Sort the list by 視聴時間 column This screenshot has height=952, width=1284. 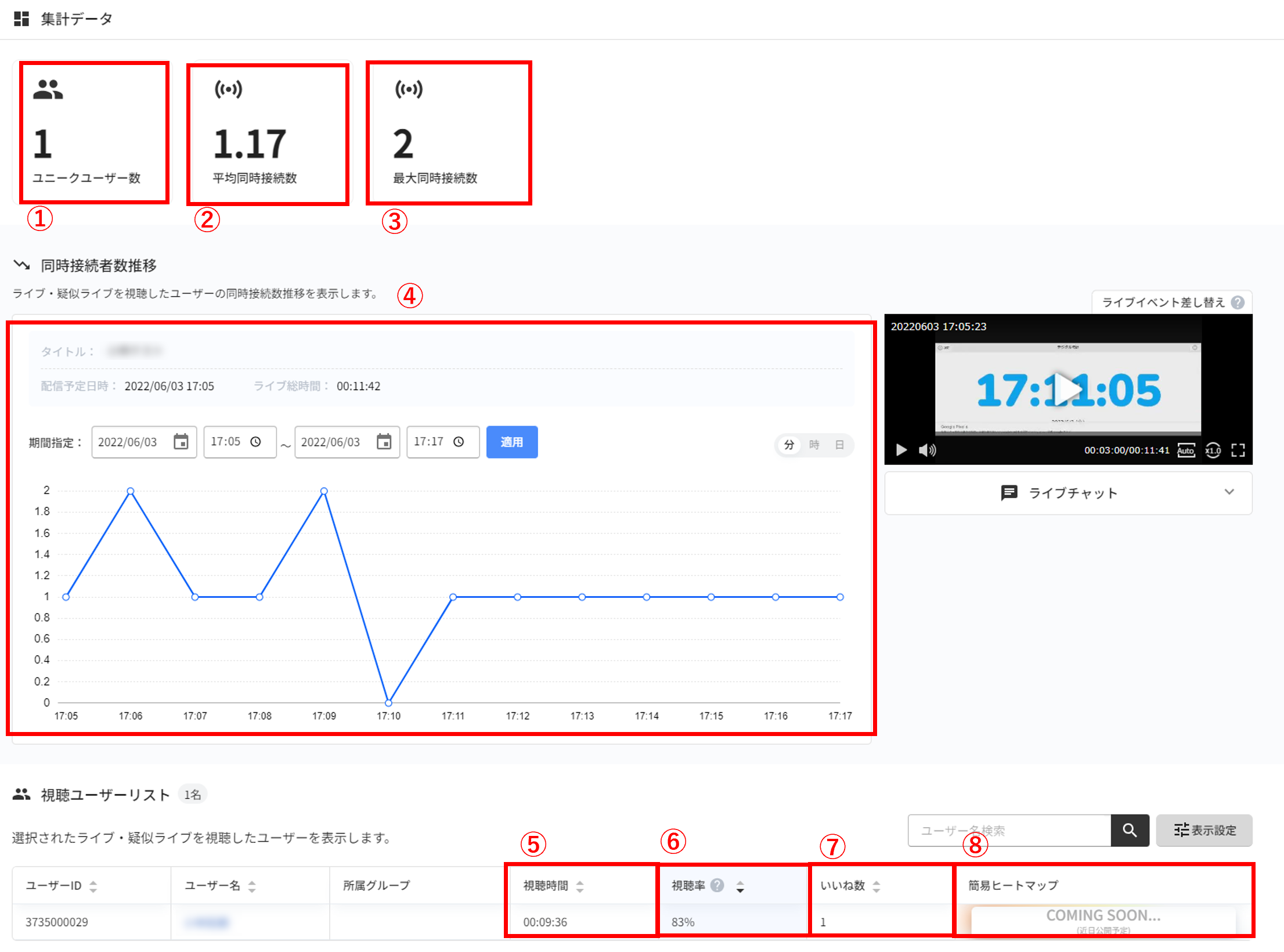pos(579,886)
